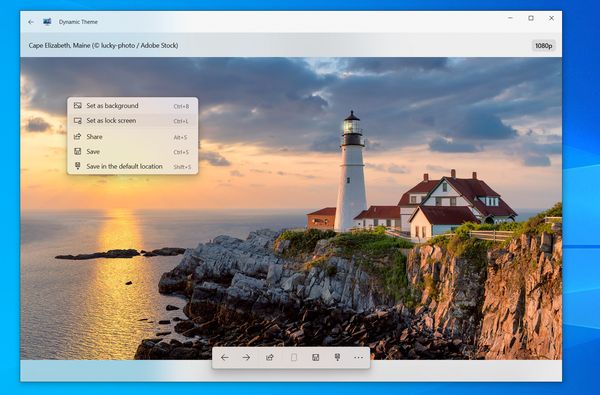Viewport: 600px width, 395px height.
Task: Click the lock screen icon in bottom toolbar
Action: 293,357
